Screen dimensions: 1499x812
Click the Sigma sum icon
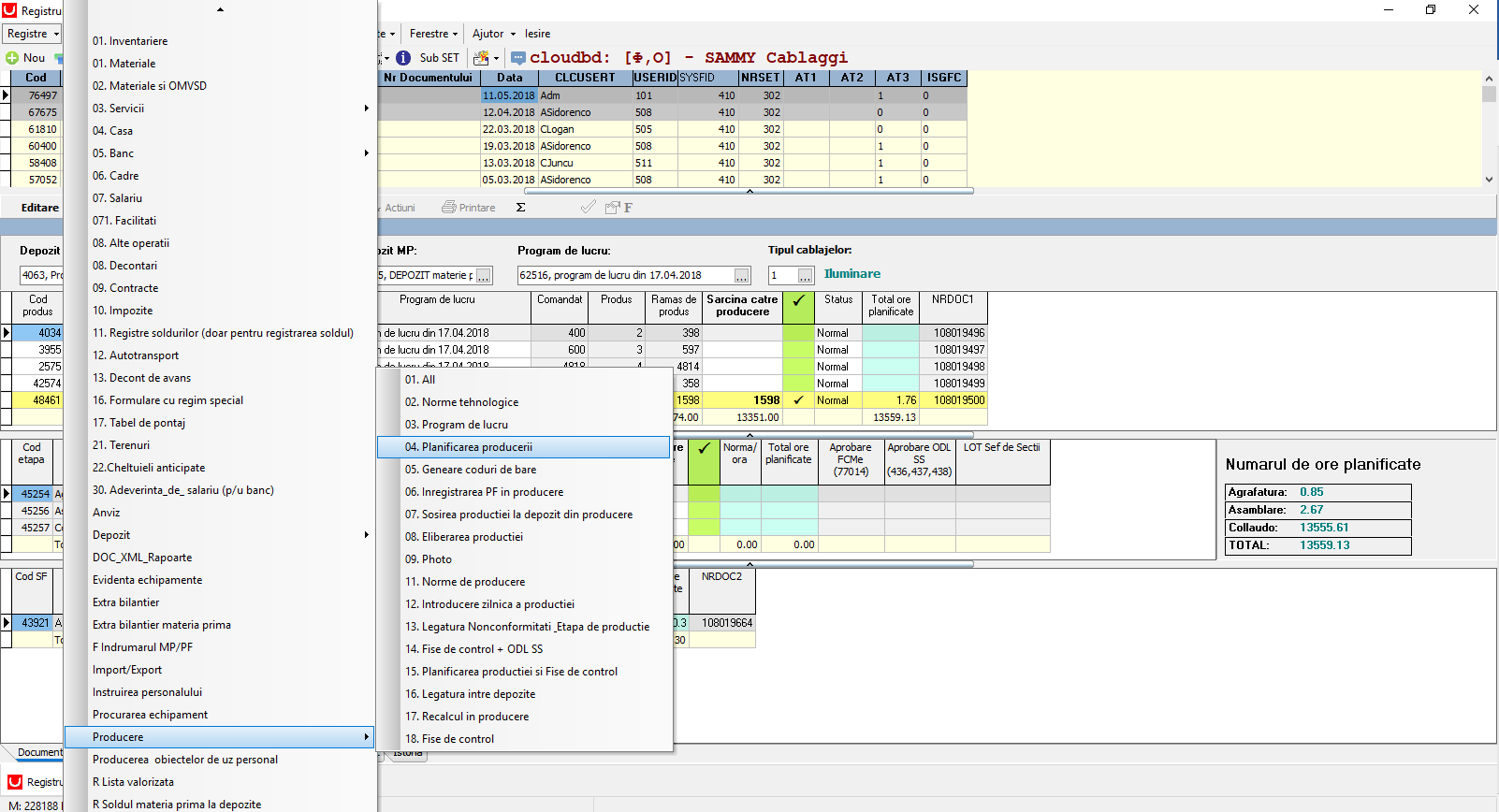521,208
